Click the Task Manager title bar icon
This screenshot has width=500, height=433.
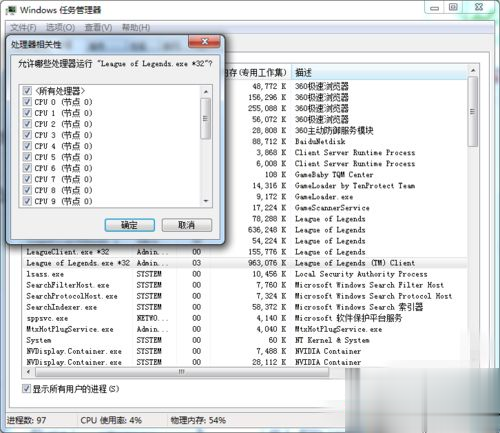coord(11,10)
